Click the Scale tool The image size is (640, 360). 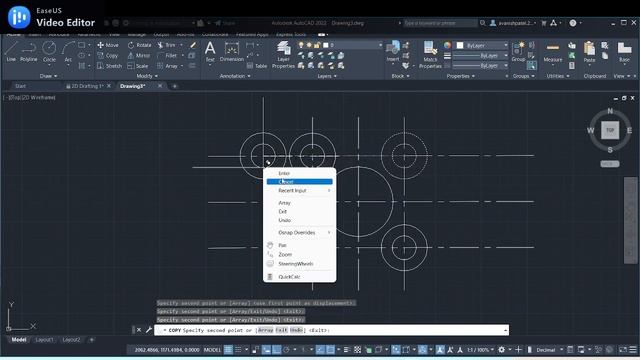click(138, 66)
